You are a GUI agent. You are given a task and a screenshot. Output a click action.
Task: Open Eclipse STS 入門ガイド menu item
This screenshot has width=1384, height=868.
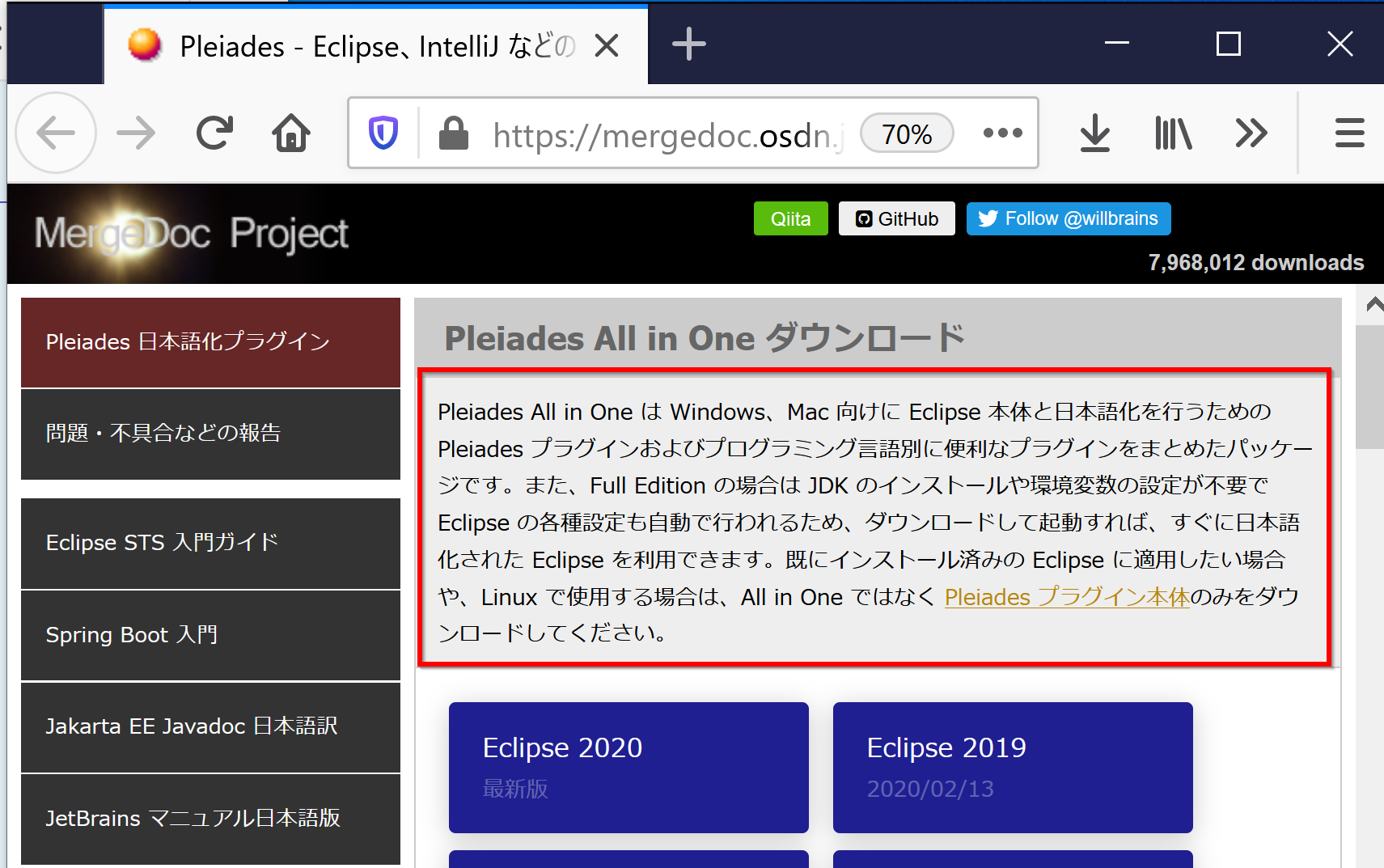click(210, 544)
